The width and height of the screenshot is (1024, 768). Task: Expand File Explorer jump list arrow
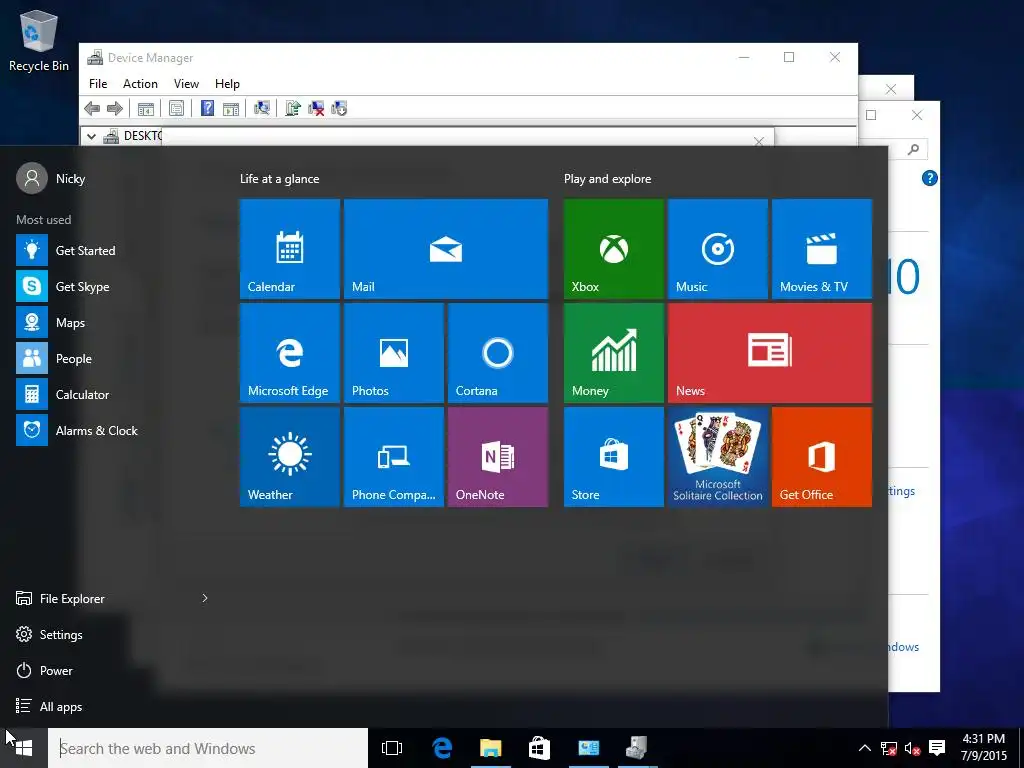pos(204,598)
